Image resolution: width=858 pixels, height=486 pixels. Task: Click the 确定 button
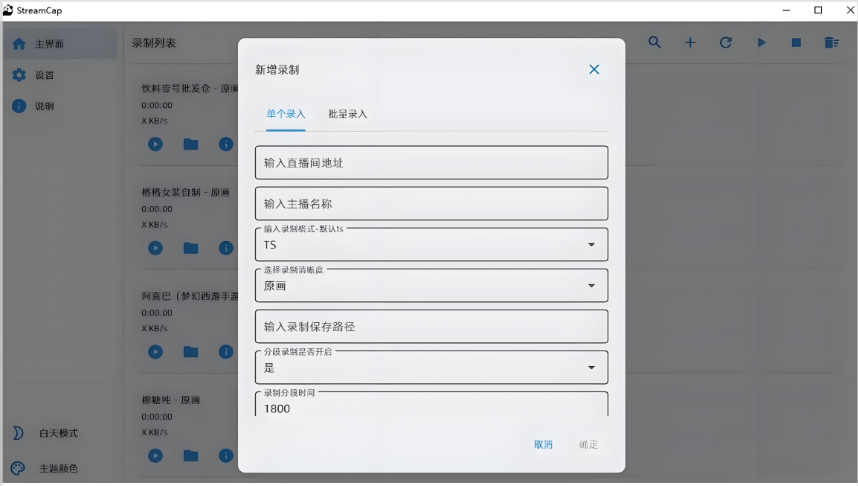[588, 444]
